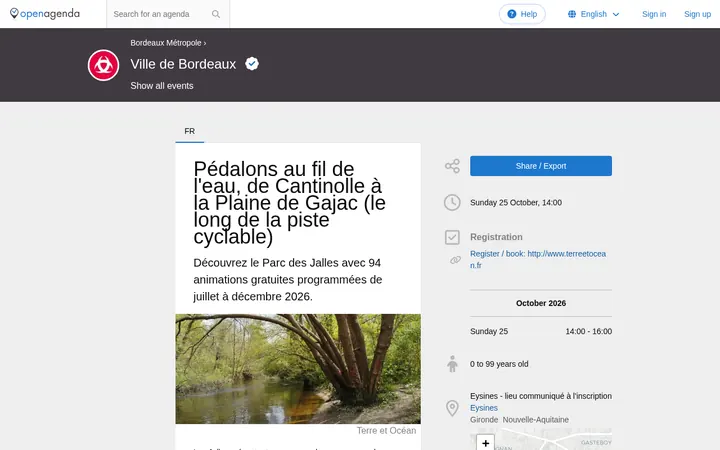Zoom in the map with plus button
Viewport: 720px width, 450px height.
click(x=485, y=443)
